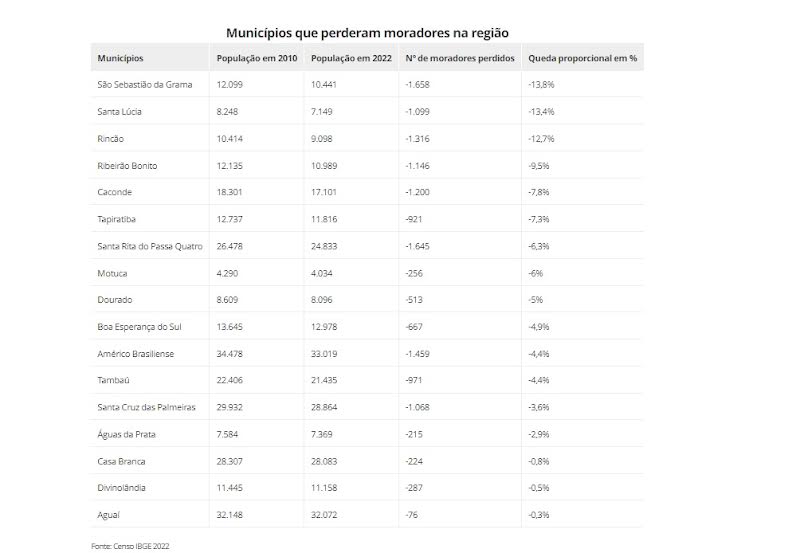The image size is (800, 553).
Task: Click the São Sebastião da Grama row name
Action: [x=143, y=85]
